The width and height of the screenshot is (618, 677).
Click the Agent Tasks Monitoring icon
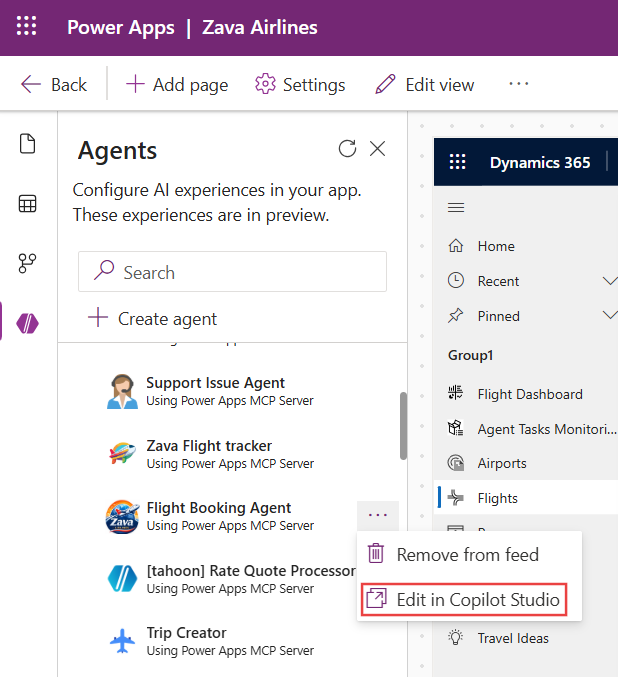point(456,428)
